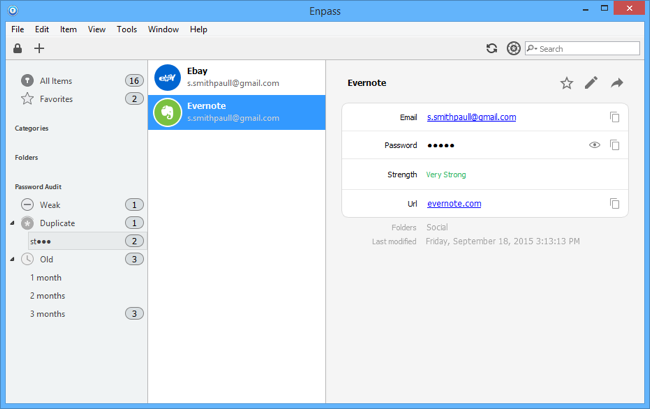Screen dimensions: 650x409
Task: Open settings gear icon in the toolbar
Action: pyautogui.click(x=514, y=48)
